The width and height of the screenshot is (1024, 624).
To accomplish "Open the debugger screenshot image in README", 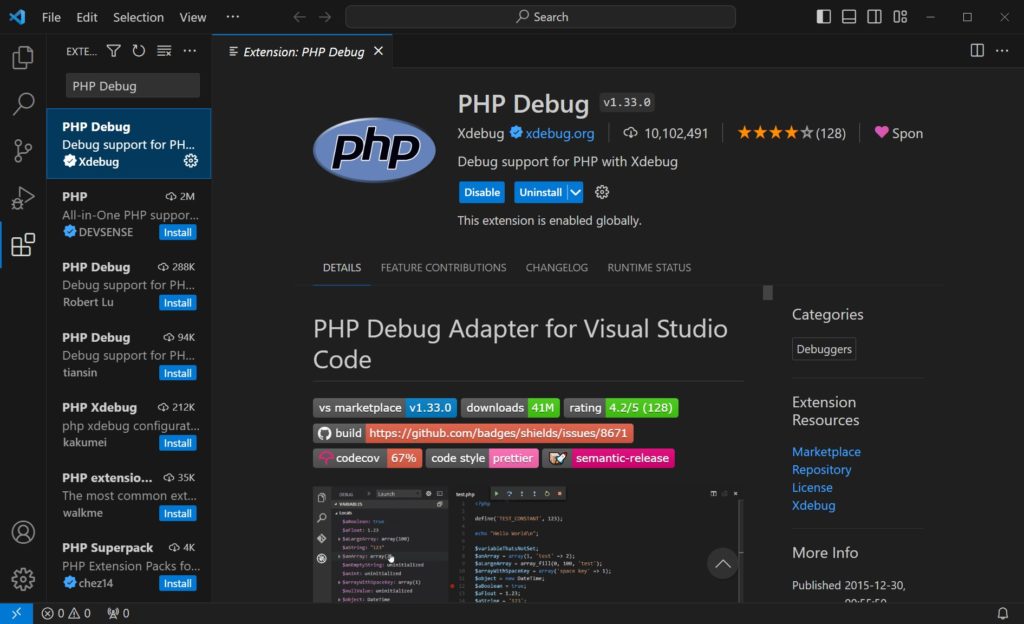I will tap(528, 544).
